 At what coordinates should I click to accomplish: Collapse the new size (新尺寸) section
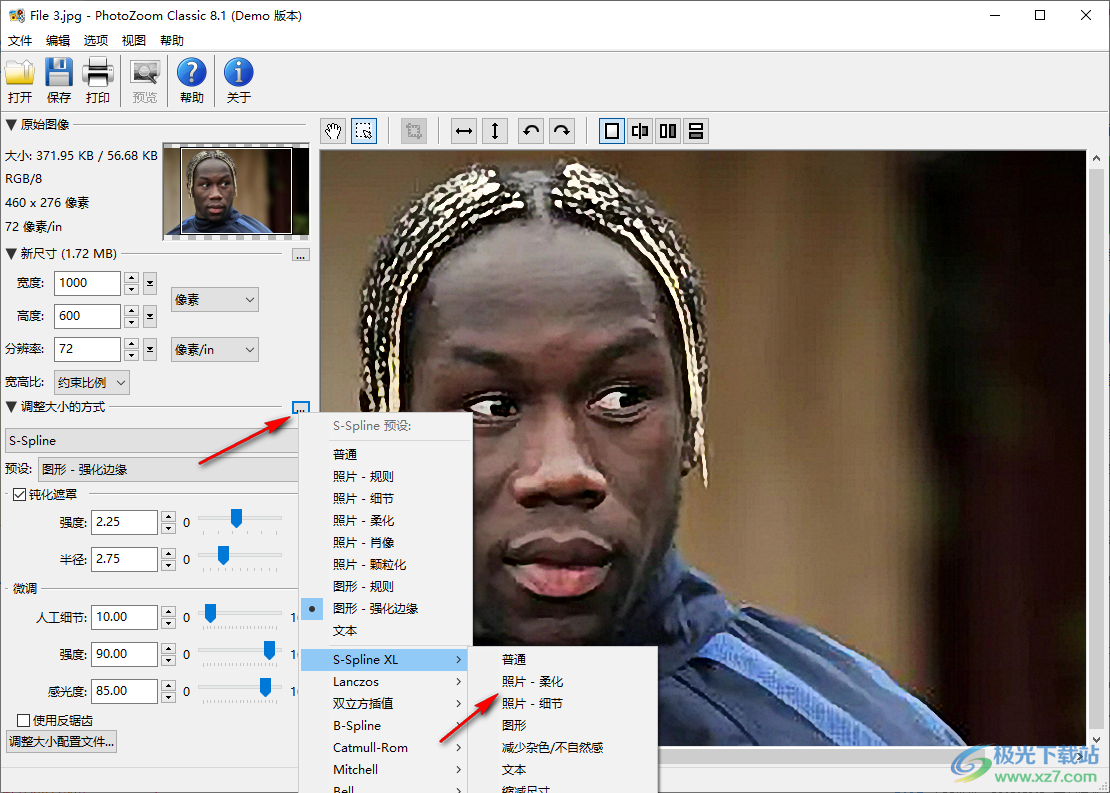click(x=11, y=253)
